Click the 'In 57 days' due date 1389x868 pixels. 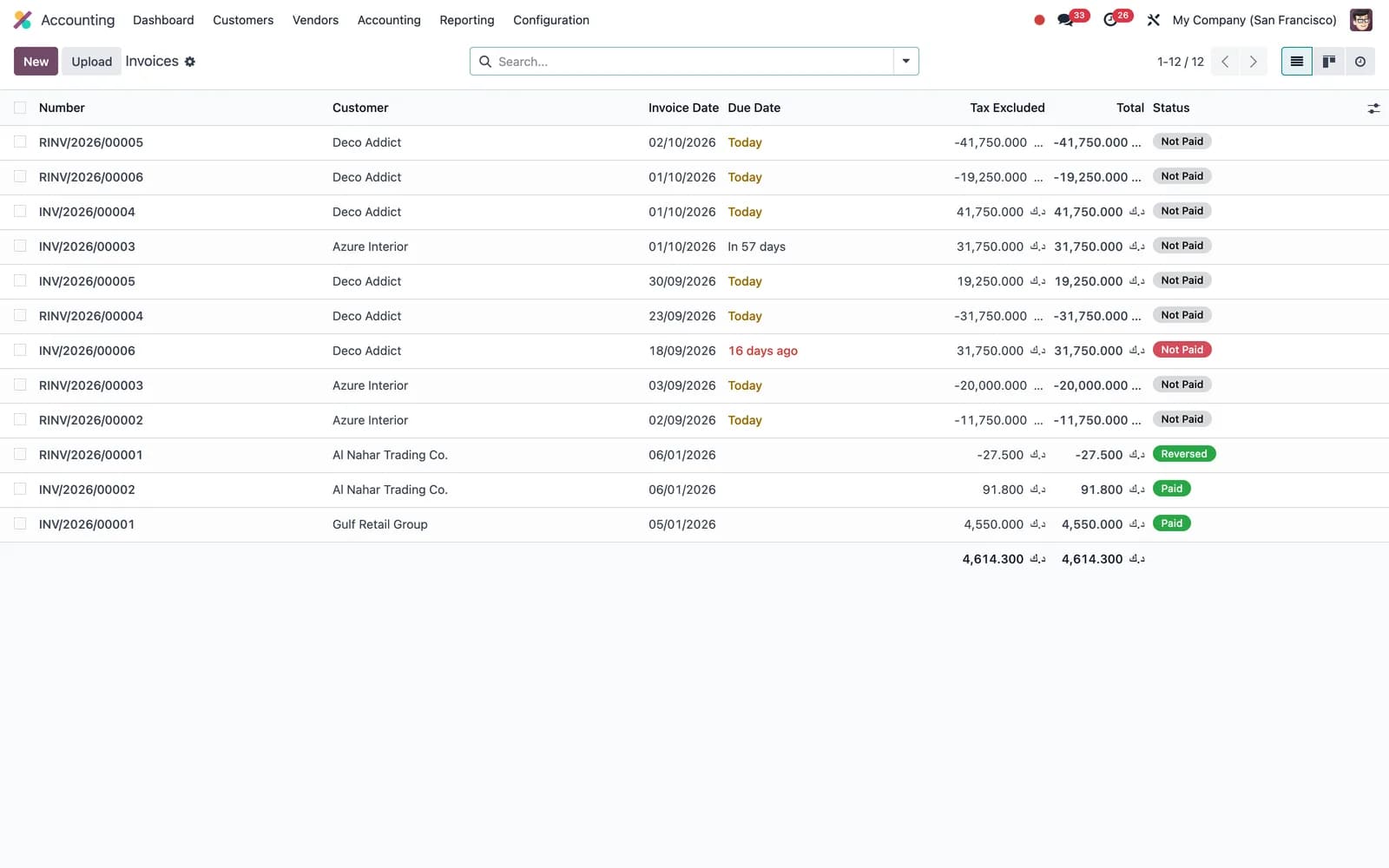(x=757, y=247)
